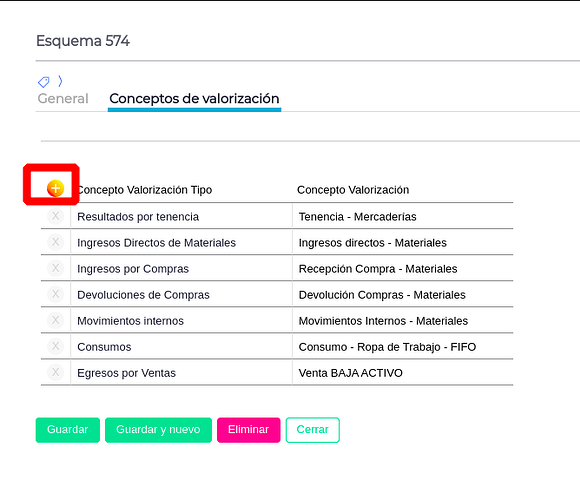Viewport: 580px width, 500px height.
Task: Switch to the General tab
Action: (x=63, y=99)
